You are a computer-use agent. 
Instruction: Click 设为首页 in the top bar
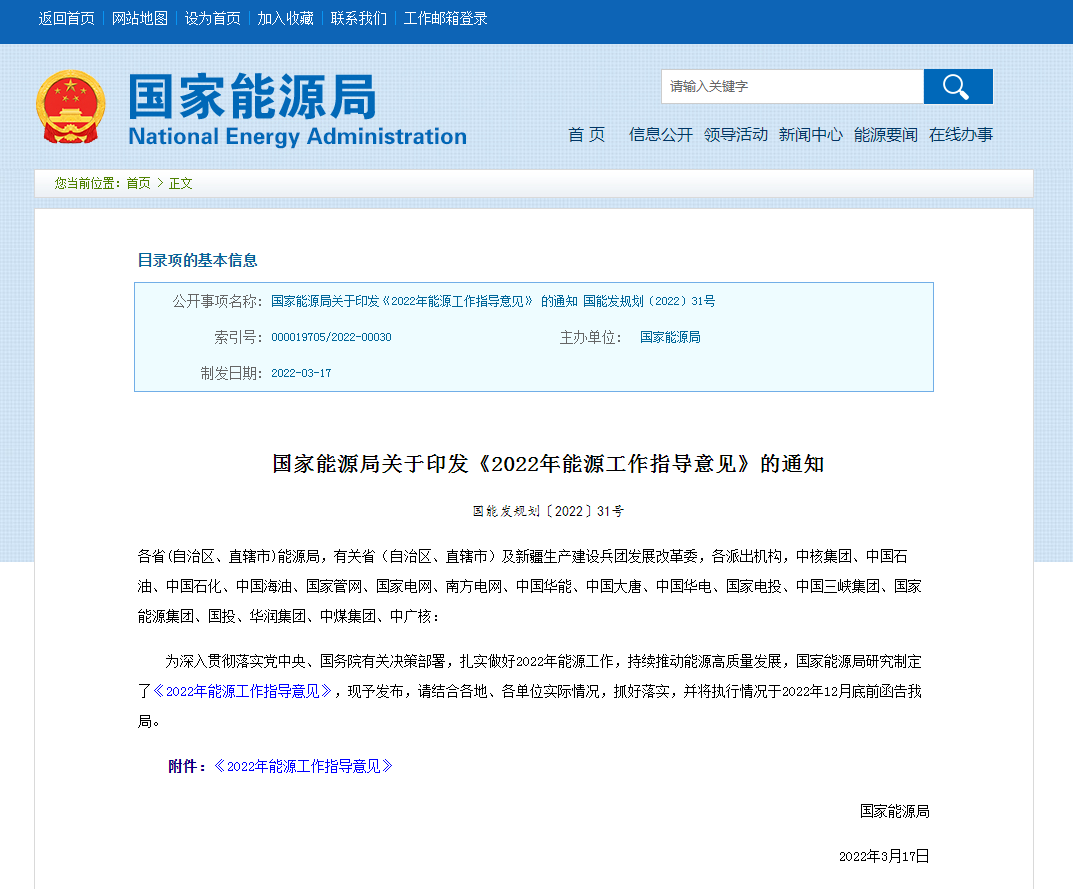click(x=213, y=17)
